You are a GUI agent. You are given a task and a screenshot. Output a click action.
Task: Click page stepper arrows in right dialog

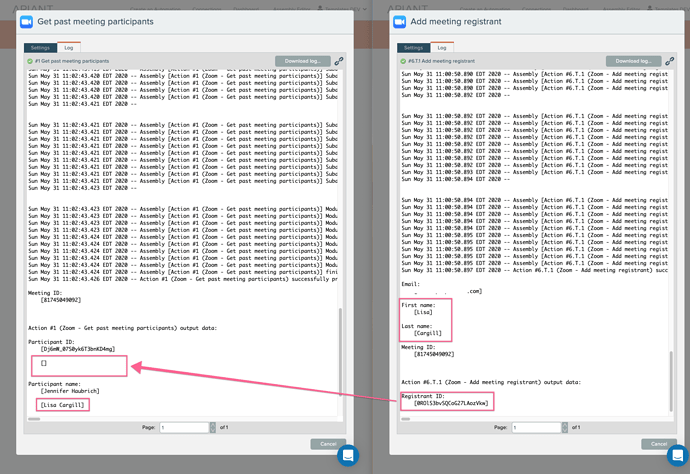pyautogui.click(x=565, y=427)
